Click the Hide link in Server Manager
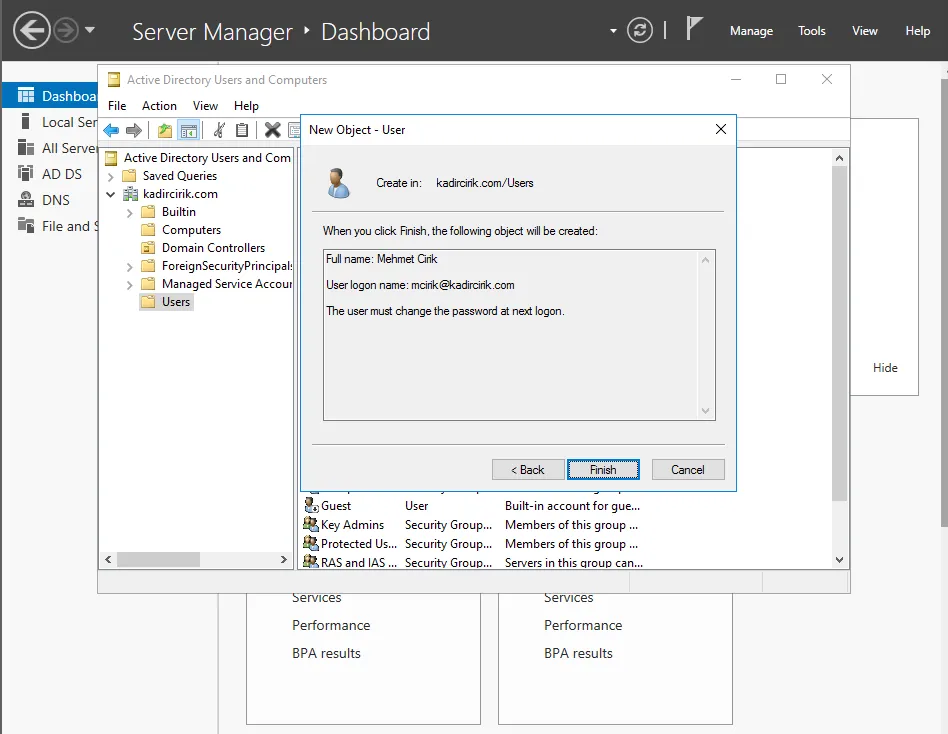This screenshot has height=734, width=948. coord(885,368)
